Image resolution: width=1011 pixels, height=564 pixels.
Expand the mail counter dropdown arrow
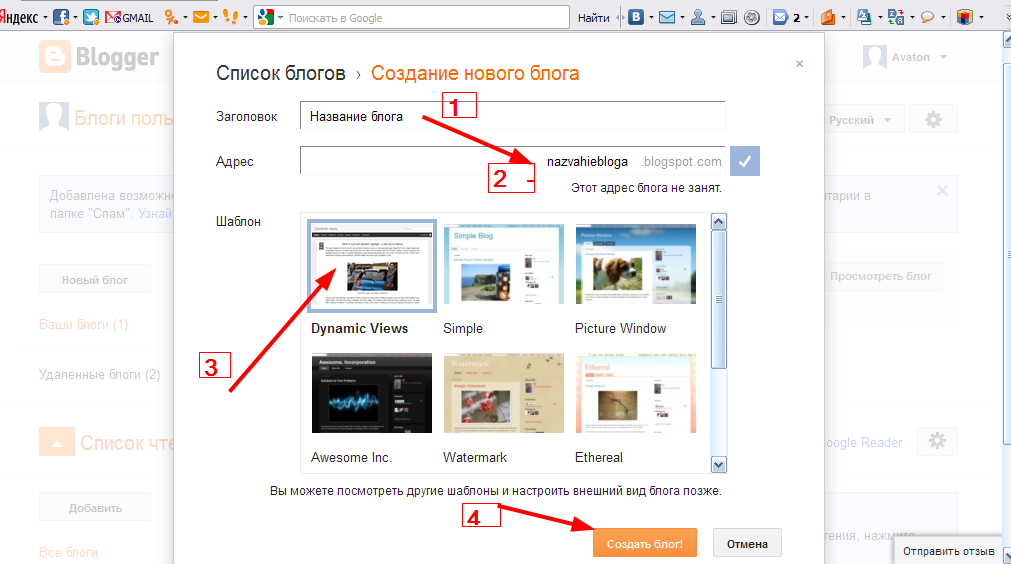point(806,18)
